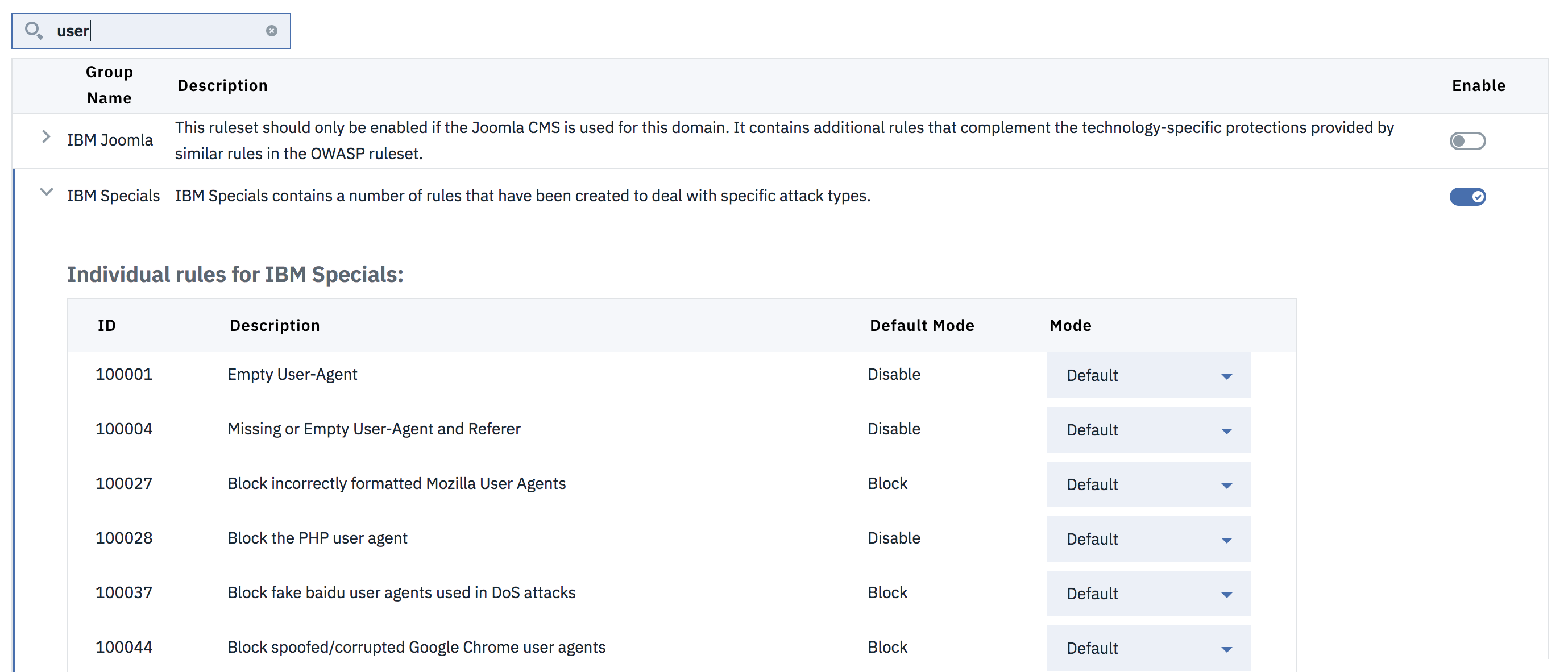
Task: Select the IBM Specials group name label
Action: pyautogui.click(x=113, y=196)
